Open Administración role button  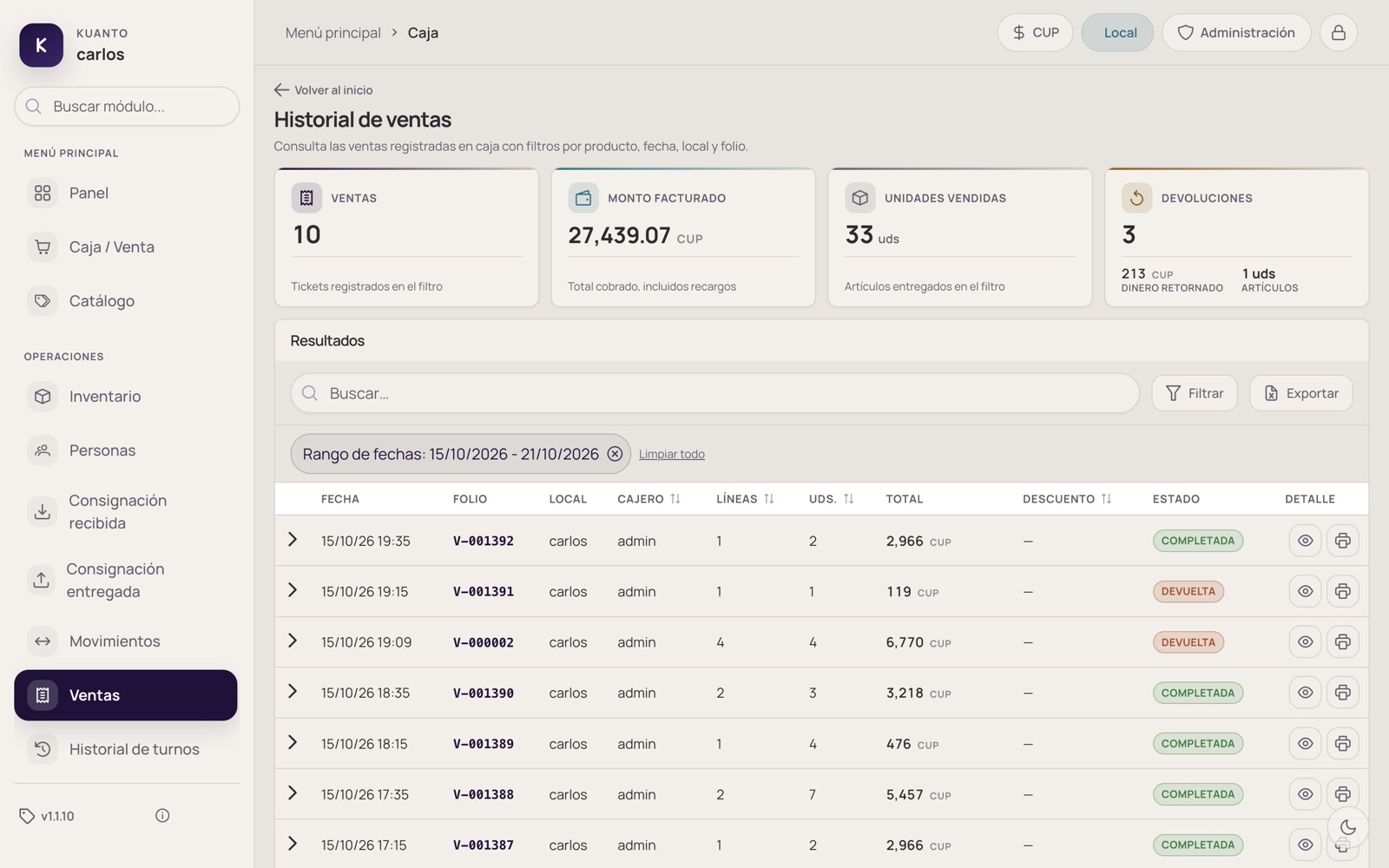[1236, 33]
